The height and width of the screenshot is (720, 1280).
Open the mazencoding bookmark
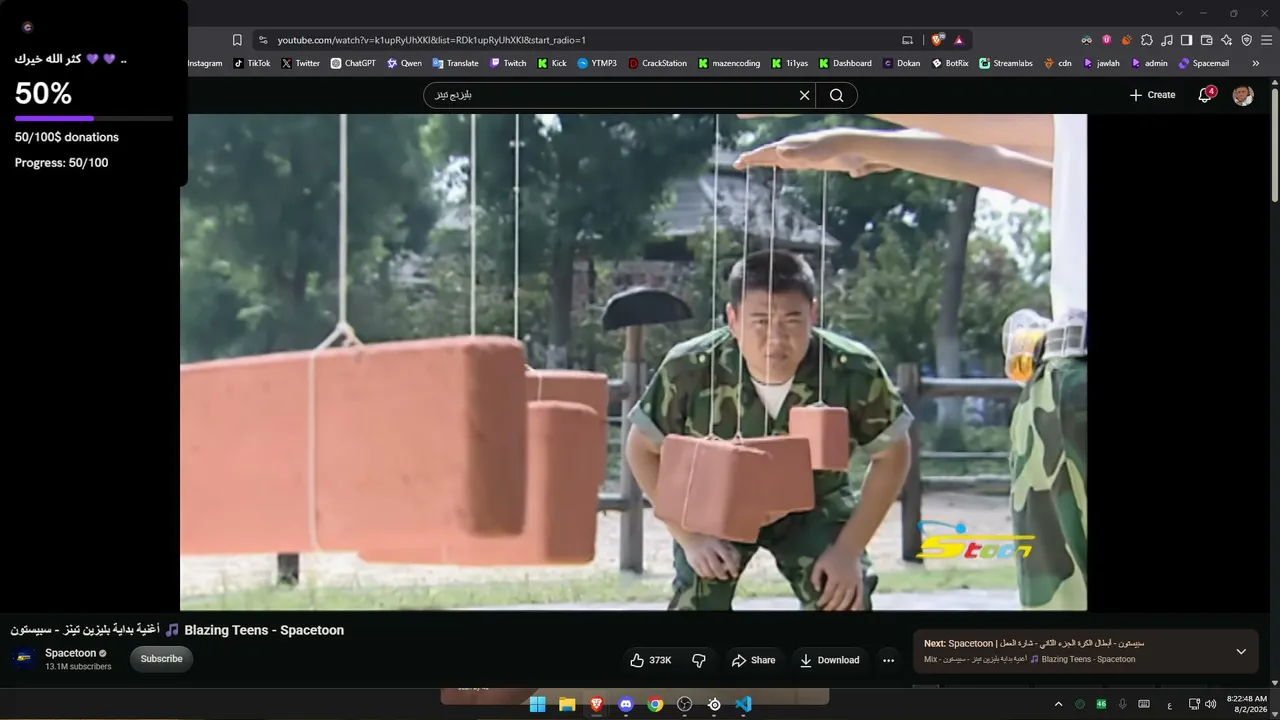pos(730,63)
